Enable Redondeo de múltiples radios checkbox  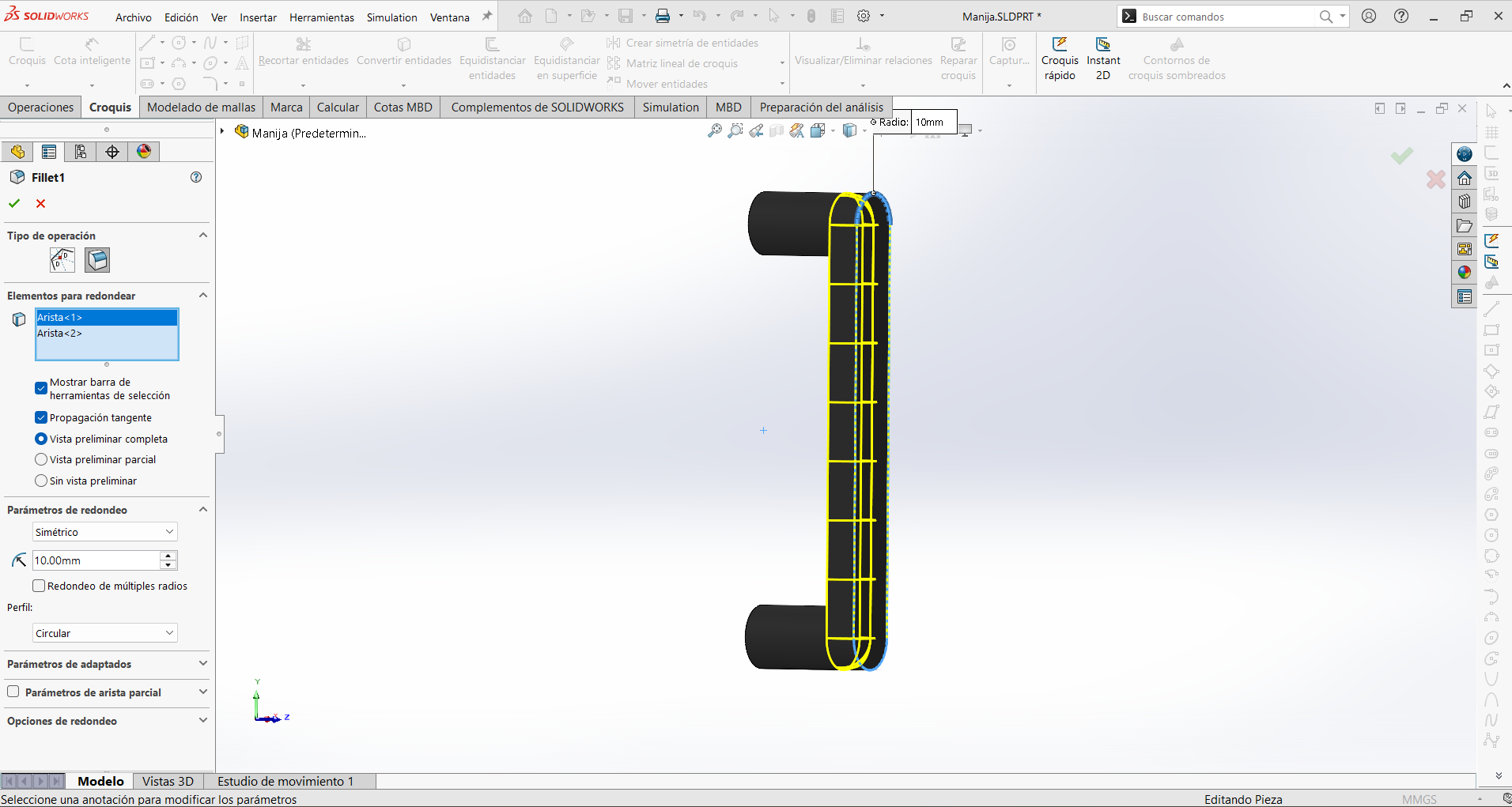click(x=39, y=586)
